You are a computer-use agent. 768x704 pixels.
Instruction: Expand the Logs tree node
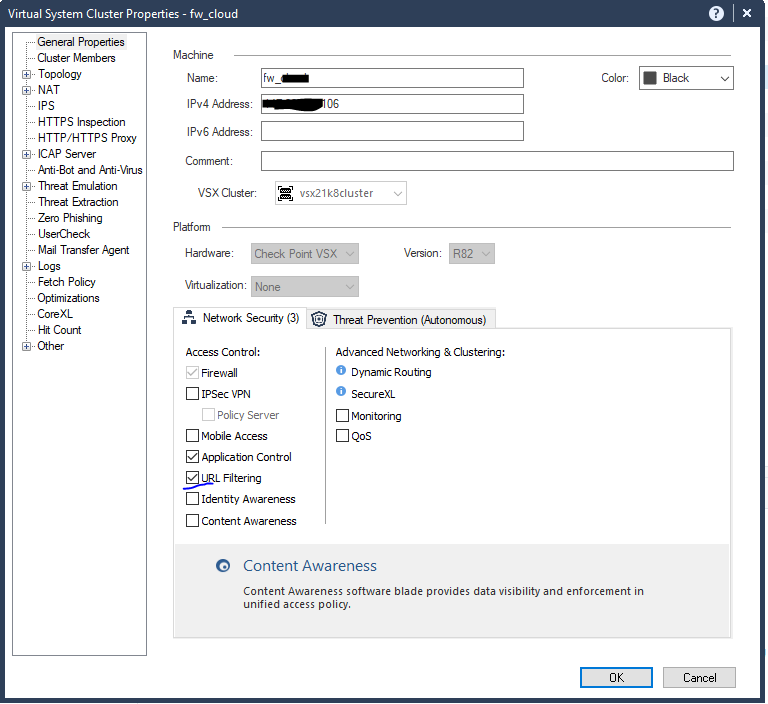coord(26,267)
